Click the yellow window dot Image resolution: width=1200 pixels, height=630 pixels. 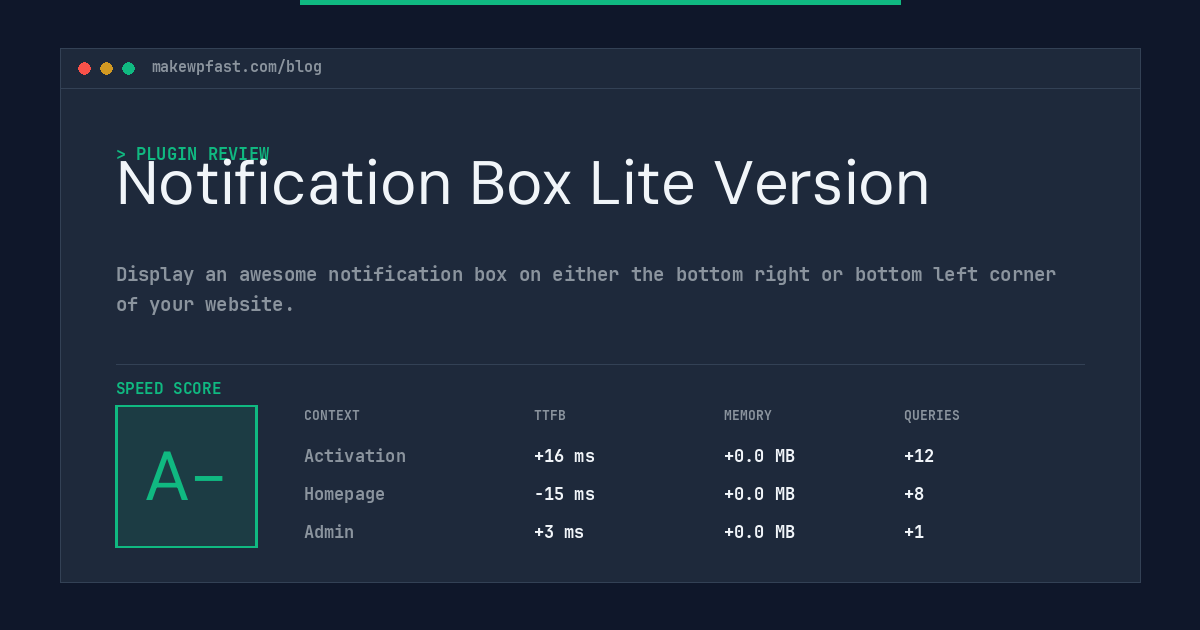pyautogui.click(x=106, y=68)
